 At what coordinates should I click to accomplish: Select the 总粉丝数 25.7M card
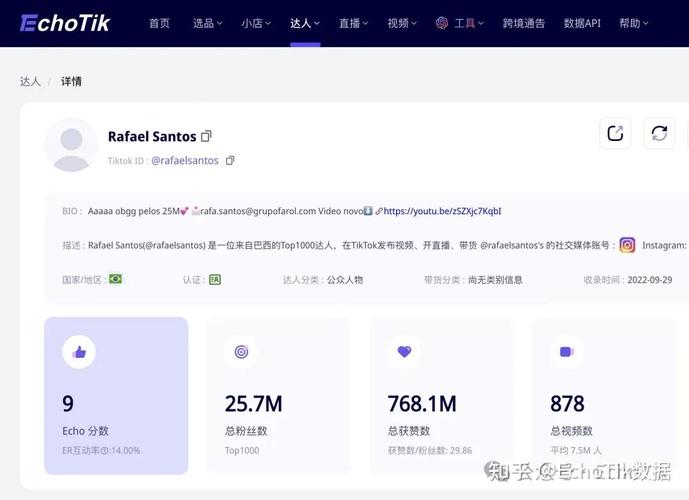coord(279,396)
